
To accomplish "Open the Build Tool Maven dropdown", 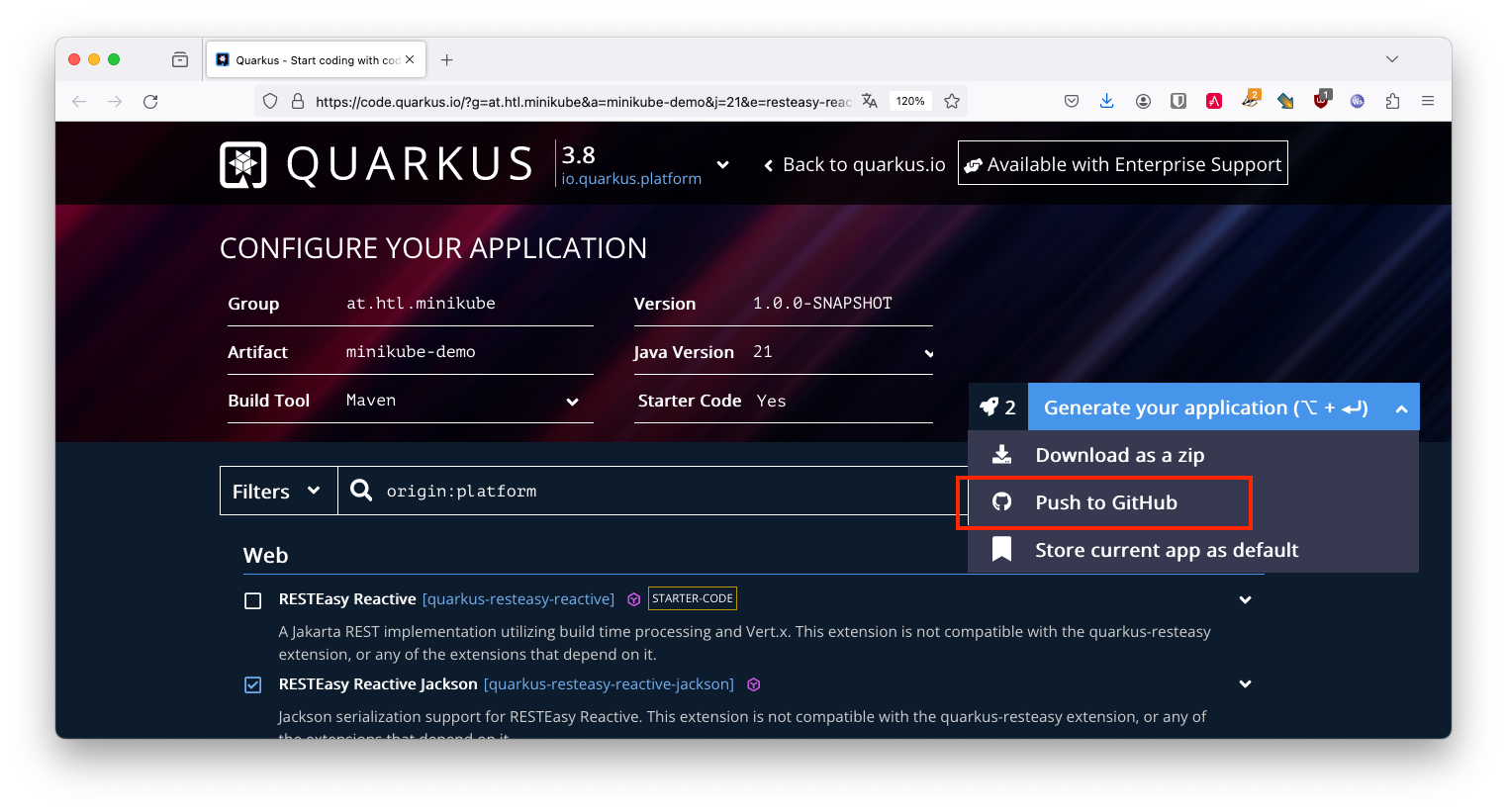I will (572, 402).
